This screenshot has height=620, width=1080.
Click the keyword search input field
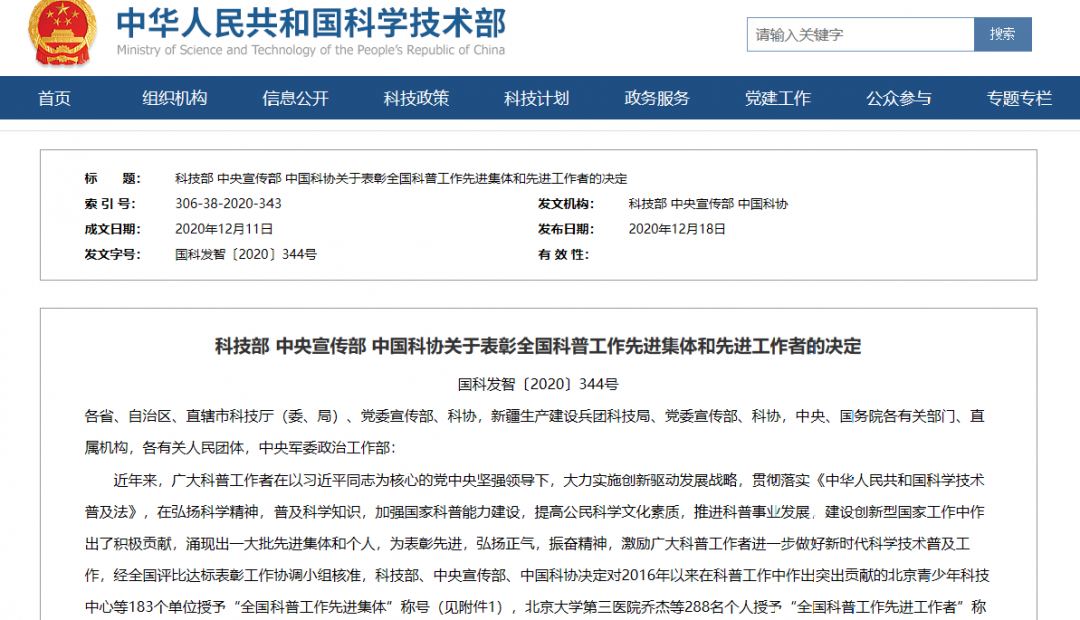(860, 34)
